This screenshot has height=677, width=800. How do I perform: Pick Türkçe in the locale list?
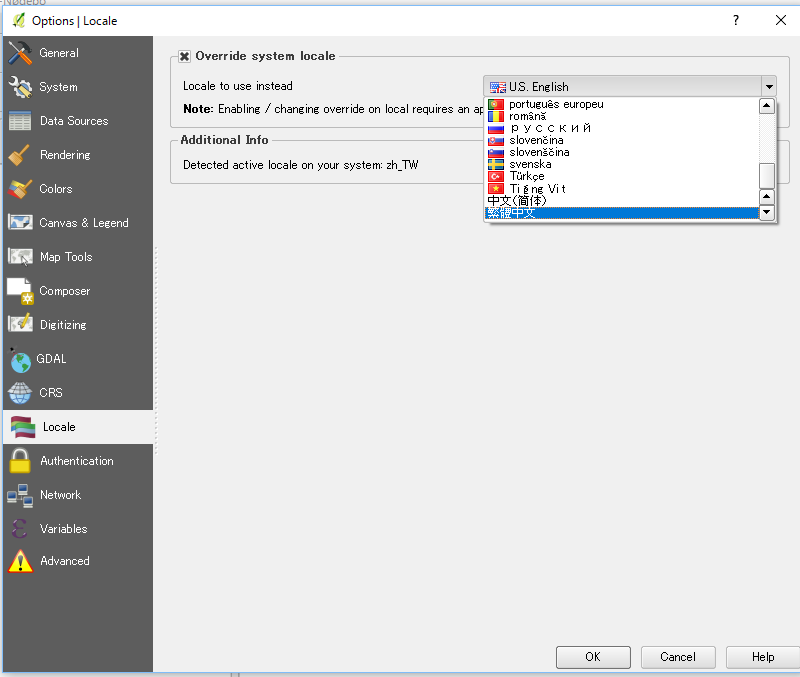[622, 177]
